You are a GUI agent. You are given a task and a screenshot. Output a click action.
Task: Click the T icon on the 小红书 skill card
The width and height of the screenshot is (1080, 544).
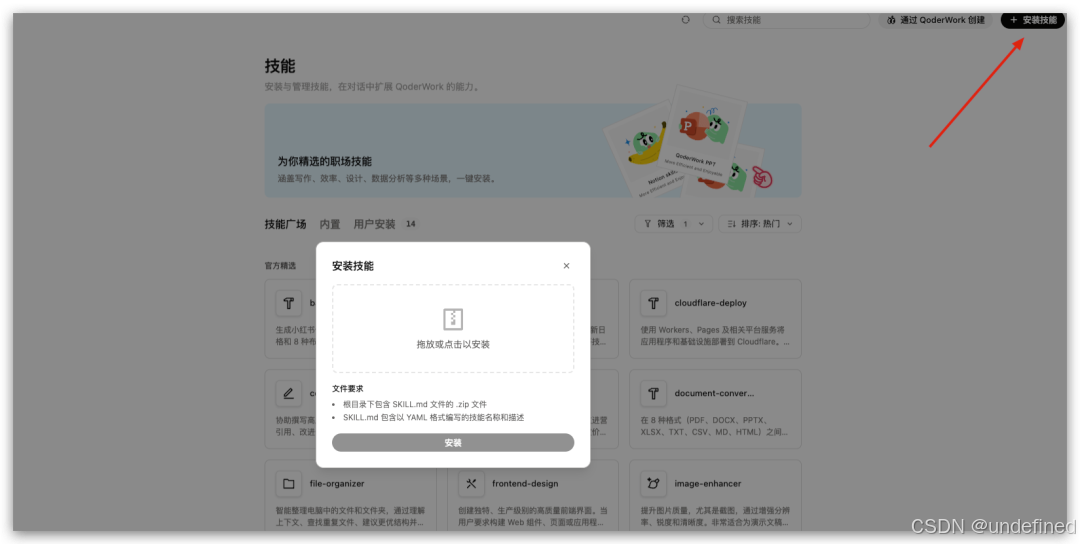click(x=289, y=302)
